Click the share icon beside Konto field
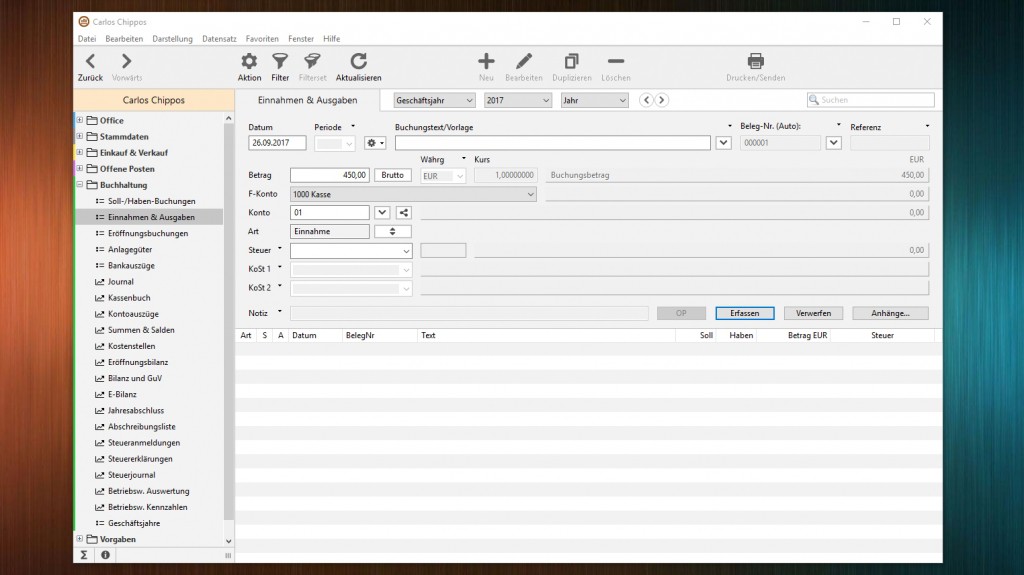Viewport: 1024px width, 575px height. coord(403,212)
